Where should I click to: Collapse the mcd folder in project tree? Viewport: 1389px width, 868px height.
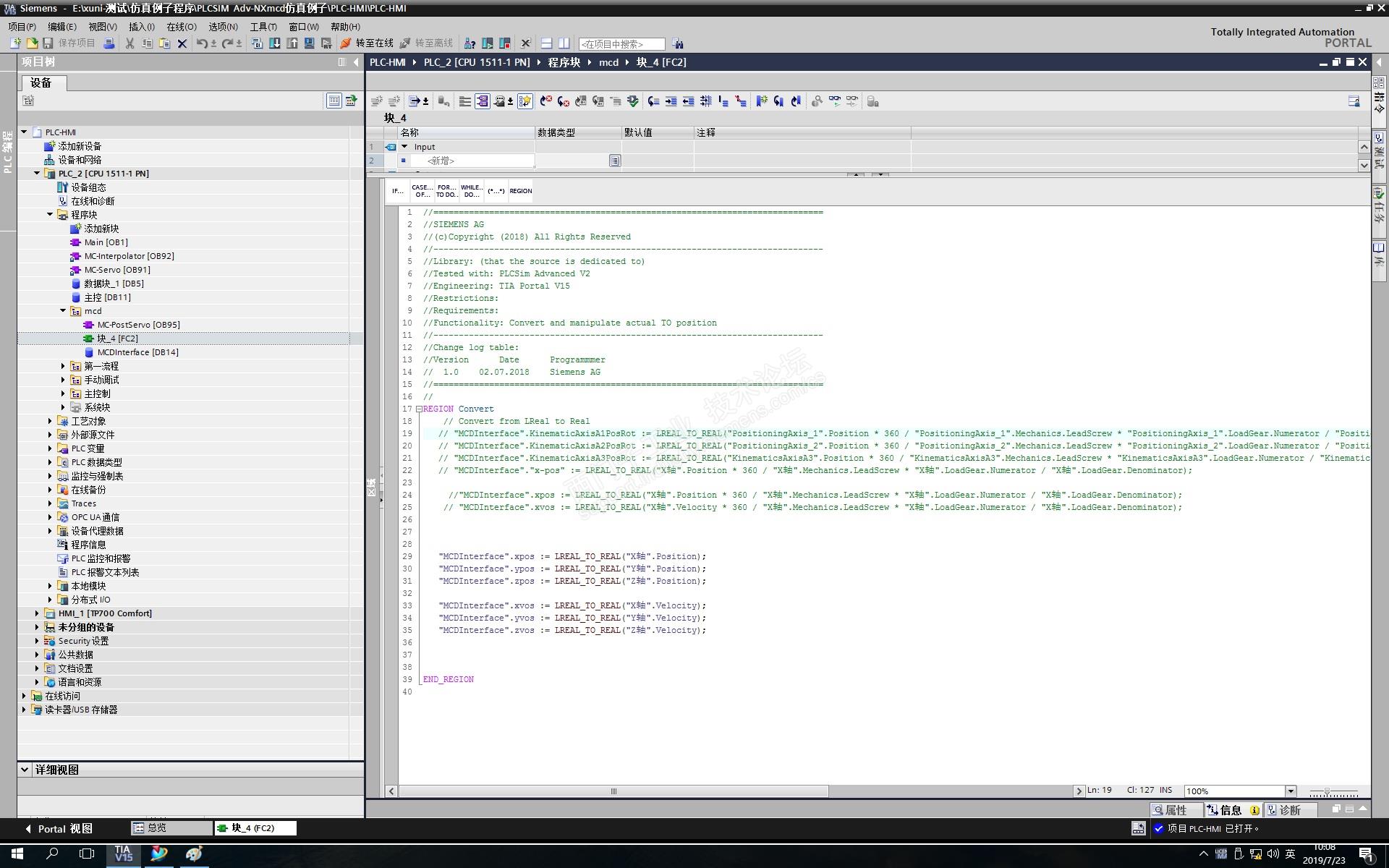pos(63,311)
